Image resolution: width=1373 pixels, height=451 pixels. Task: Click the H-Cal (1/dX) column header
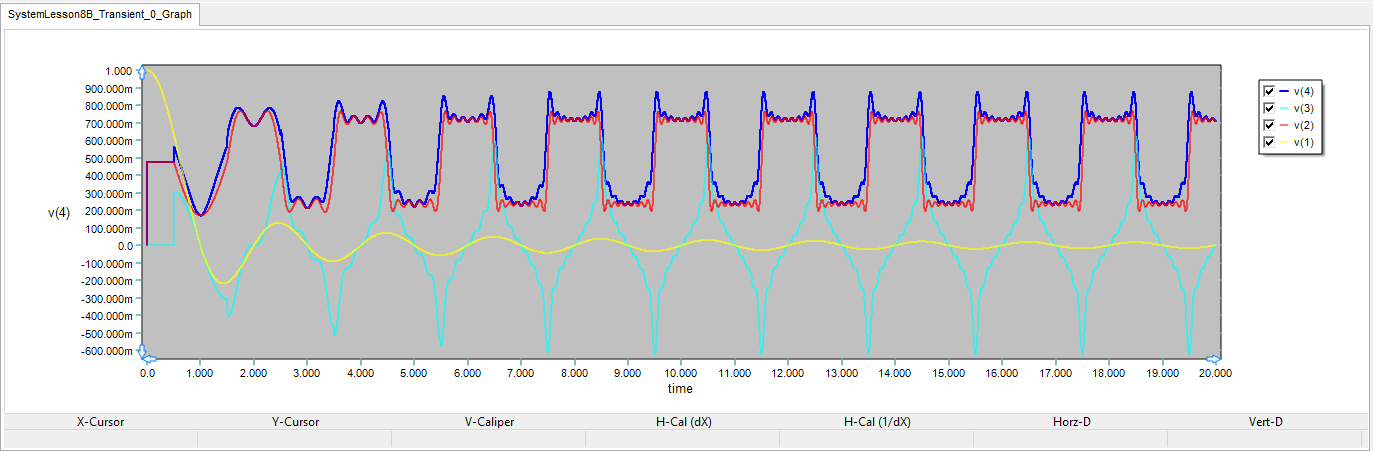877,422
